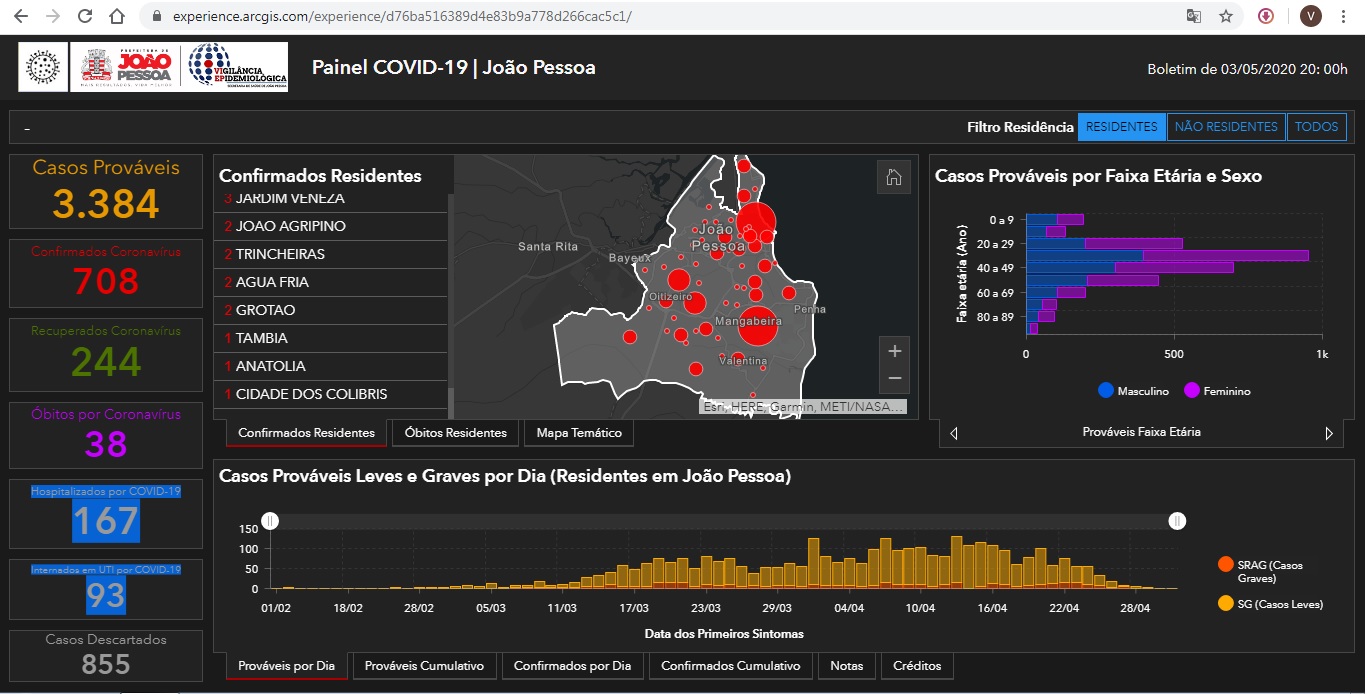Go to previous age chart with left arrow

click(954, 433)
